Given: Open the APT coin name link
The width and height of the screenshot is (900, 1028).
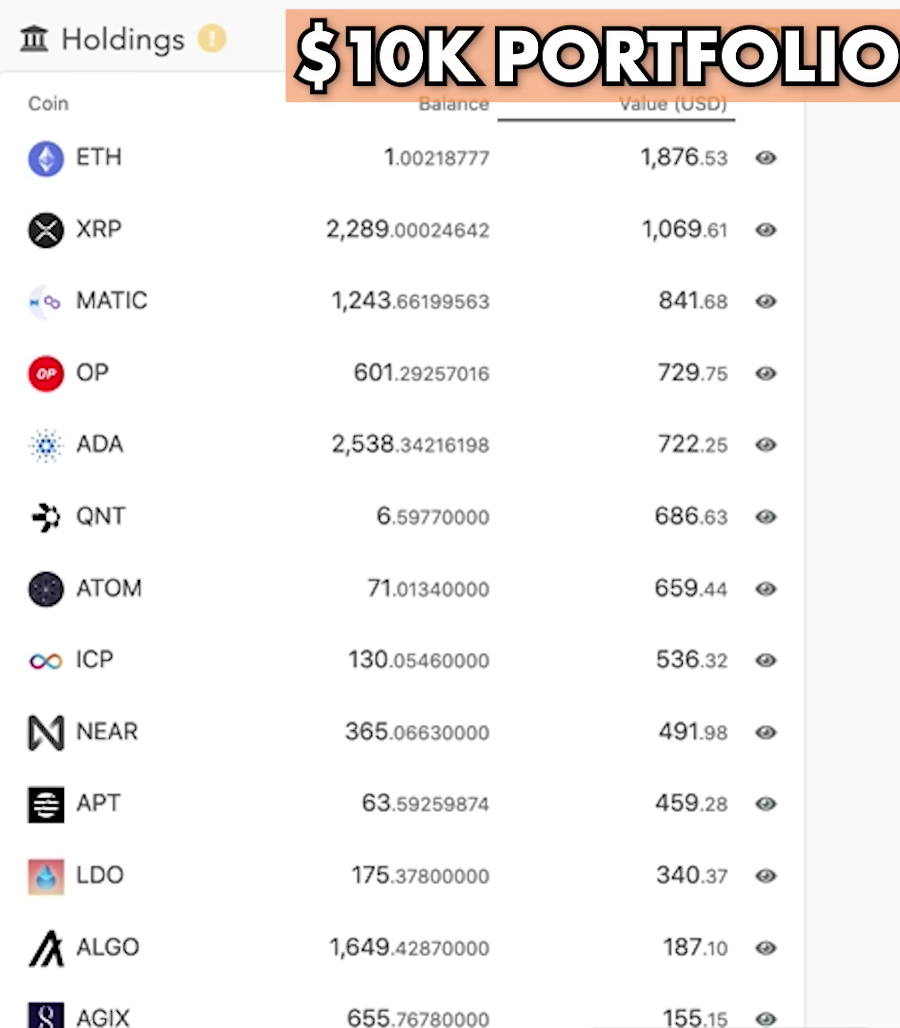Looking at the screenshot, I should 98,803.
